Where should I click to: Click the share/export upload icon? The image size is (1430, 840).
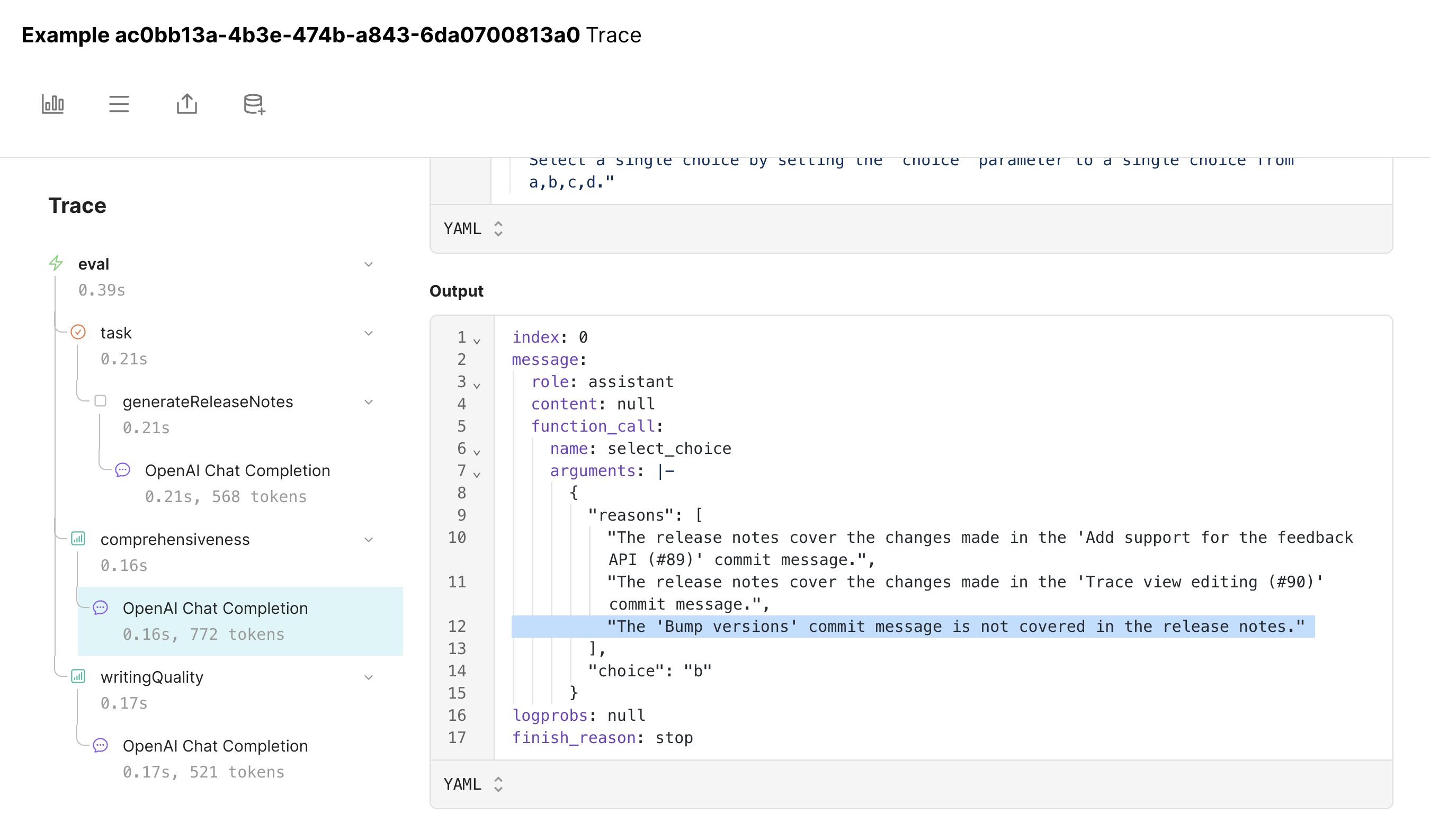click(x=186, y=104)
